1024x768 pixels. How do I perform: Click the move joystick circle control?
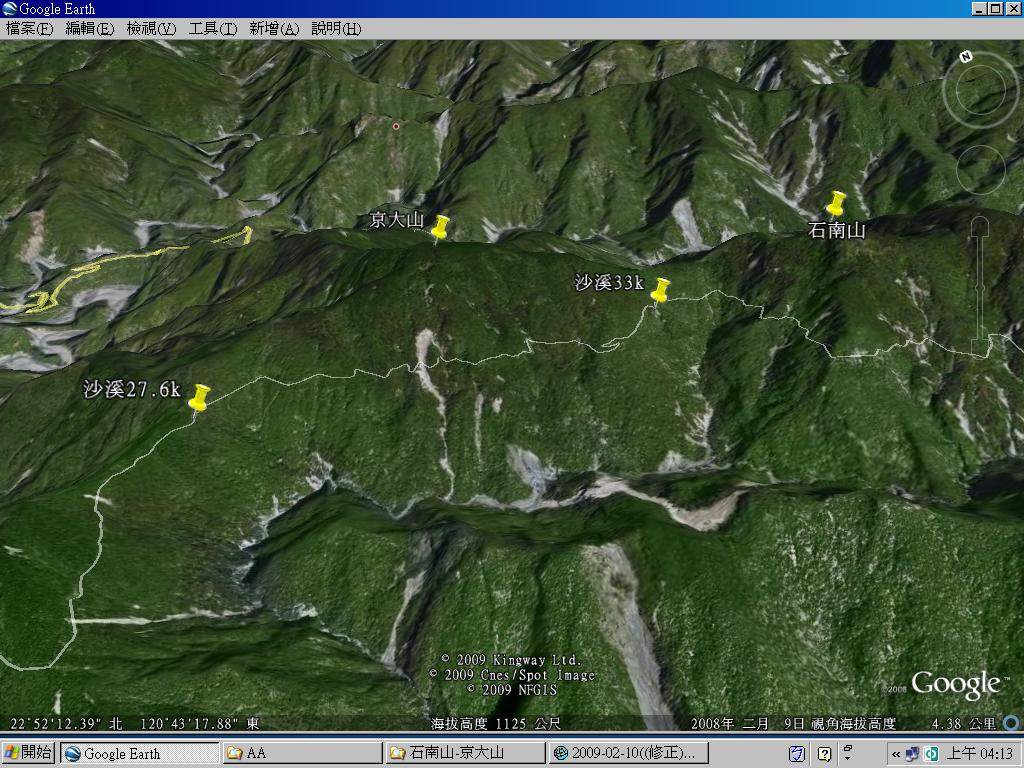point(980,167)
